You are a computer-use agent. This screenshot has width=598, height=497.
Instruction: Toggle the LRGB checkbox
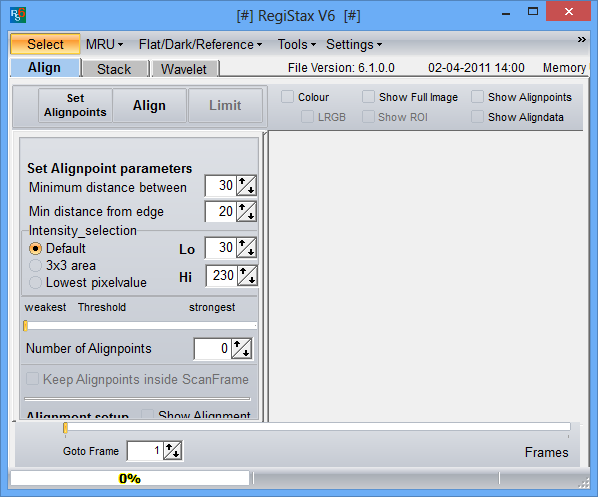pyautogui.click(x=307, y=117)
